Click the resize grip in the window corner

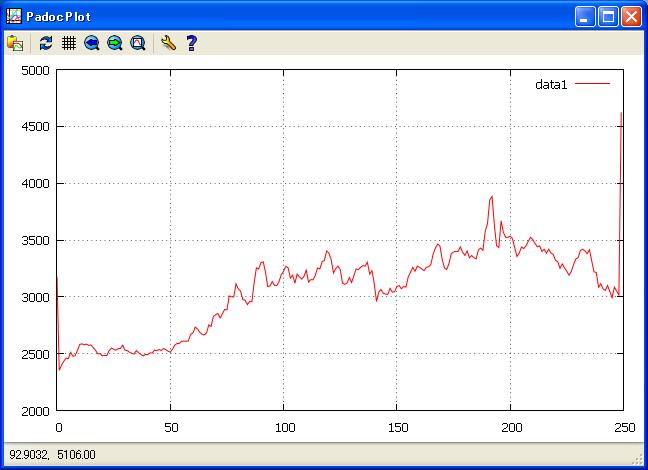pyautogui.click(x=638, y=459)
